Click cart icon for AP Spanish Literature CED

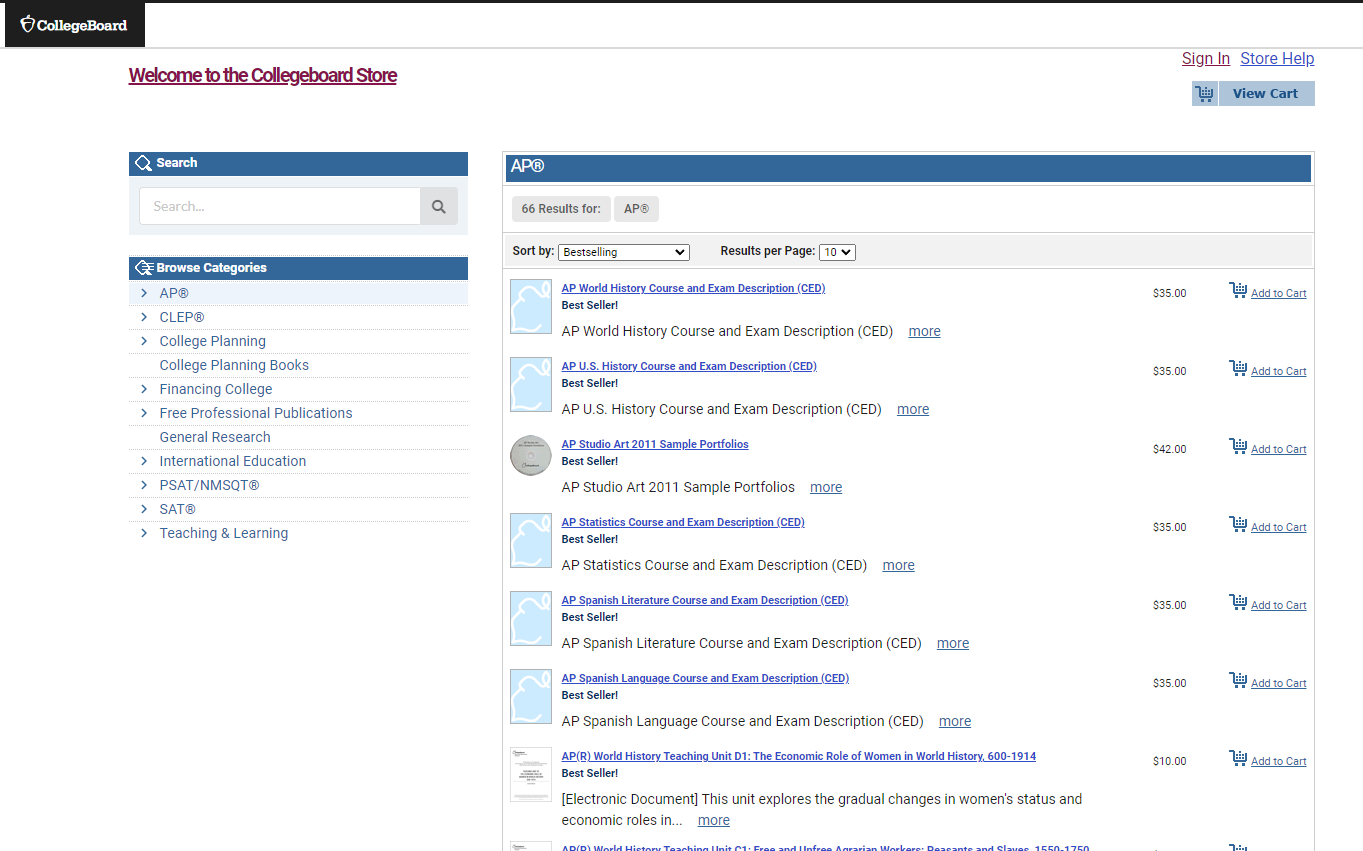point(1238,603)
